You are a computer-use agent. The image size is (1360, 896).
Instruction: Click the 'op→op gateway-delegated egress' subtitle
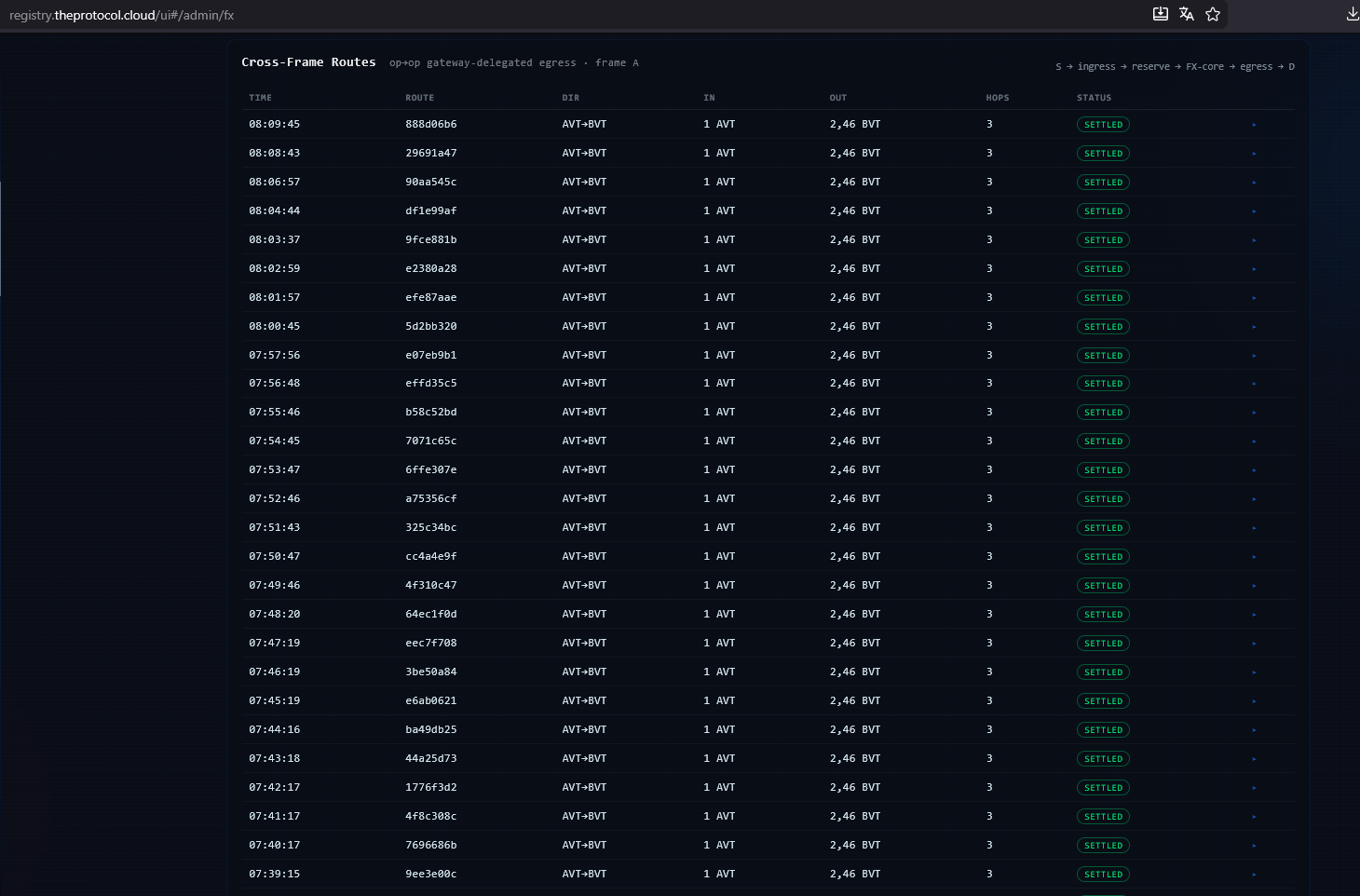pos(483,63)
